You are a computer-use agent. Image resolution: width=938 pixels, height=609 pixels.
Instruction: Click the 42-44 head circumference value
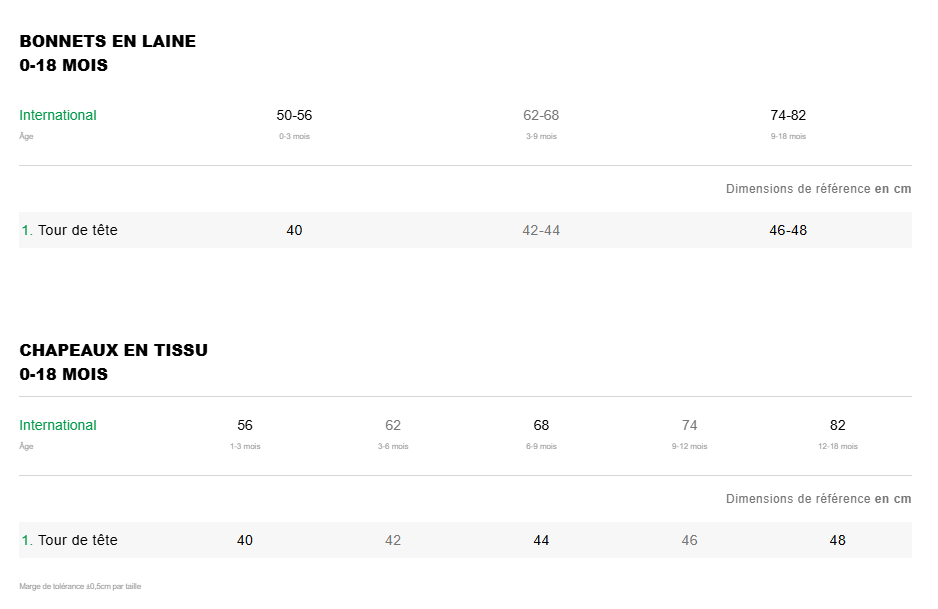[x=541, y=230]
